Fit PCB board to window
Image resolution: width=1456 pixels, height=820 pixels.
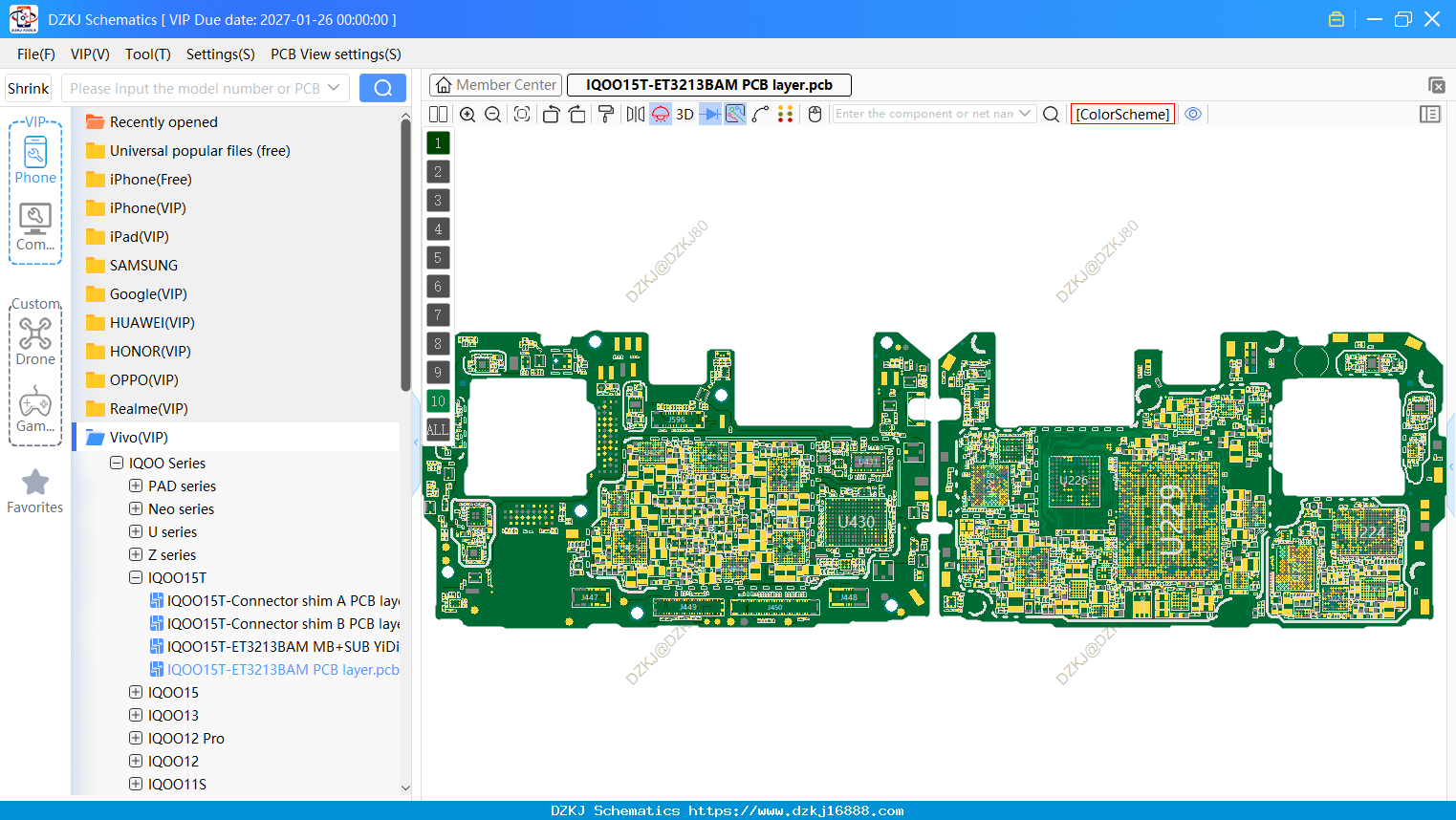(522, 114)
